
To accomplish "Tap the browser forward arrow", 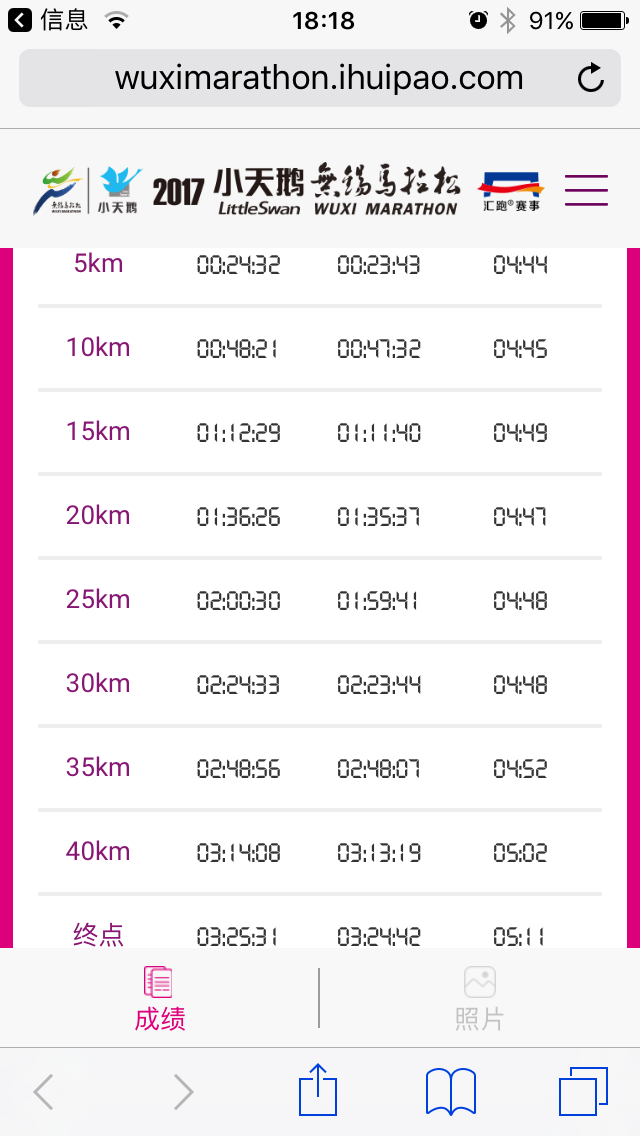I will [x=183, y=1092].
